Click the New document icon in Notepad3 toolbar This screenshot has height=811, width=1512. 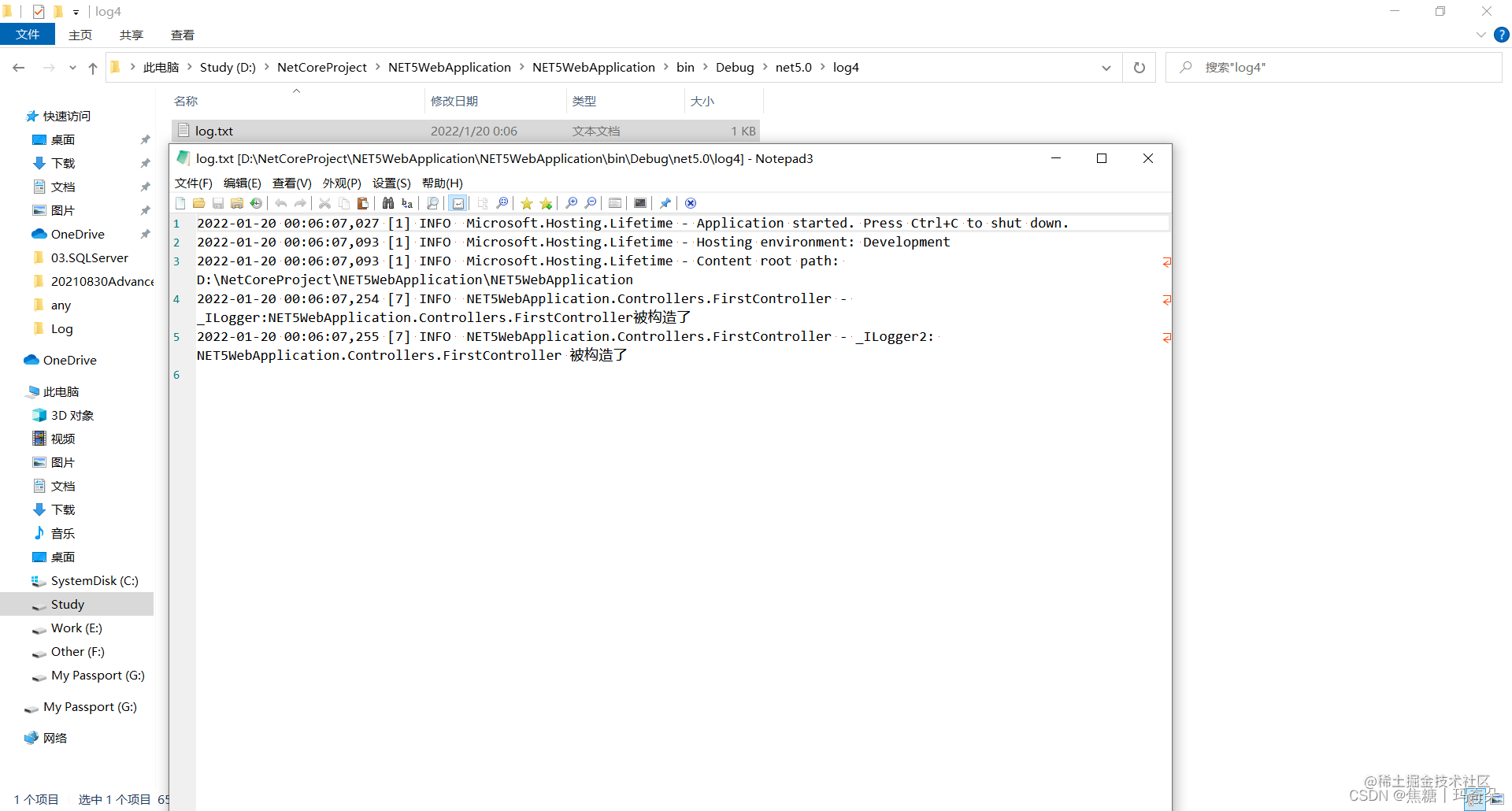click(180, 203)
